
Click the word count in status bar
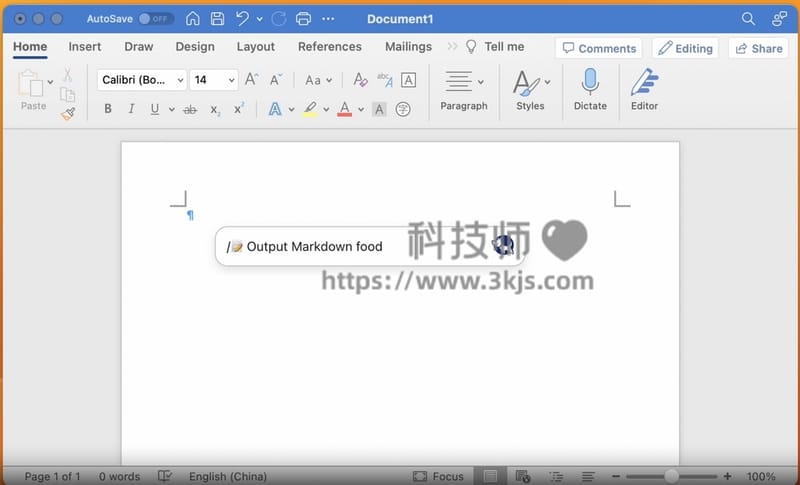(x=119, y=476)
